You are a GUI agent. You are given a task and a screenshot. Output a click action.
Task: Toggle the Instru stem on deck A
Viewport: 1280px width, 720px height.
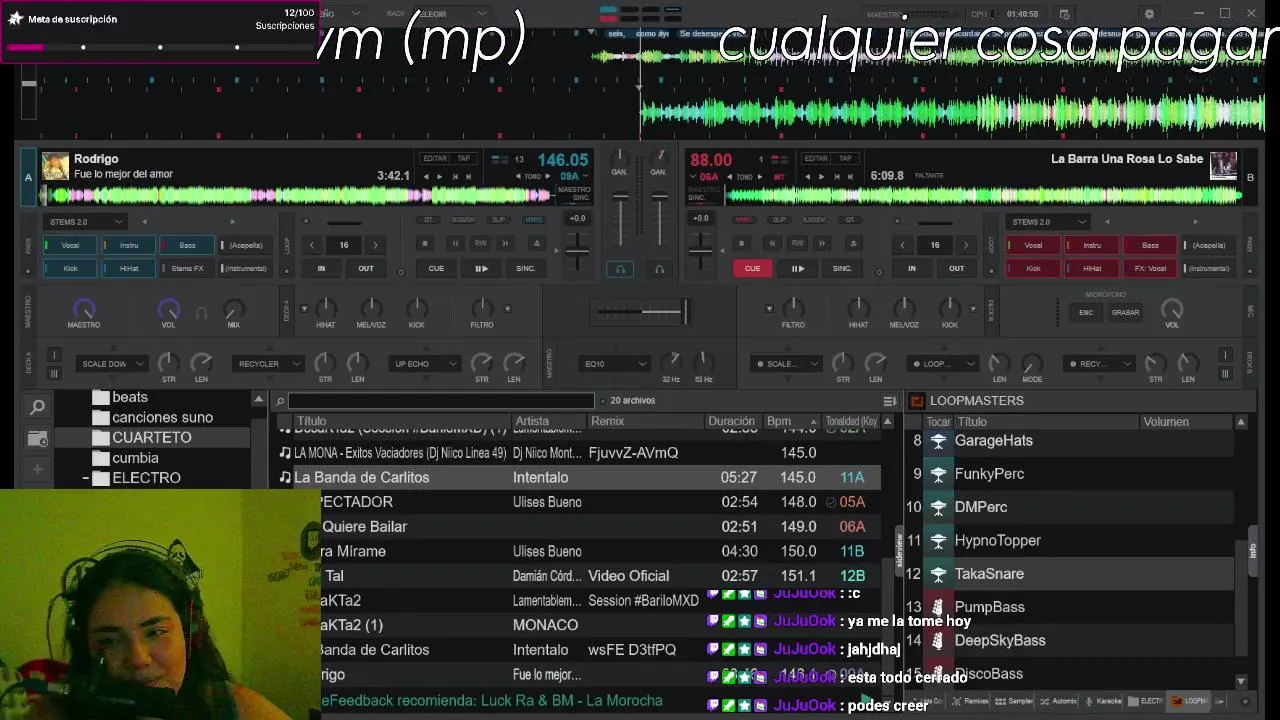click(129, 245)
